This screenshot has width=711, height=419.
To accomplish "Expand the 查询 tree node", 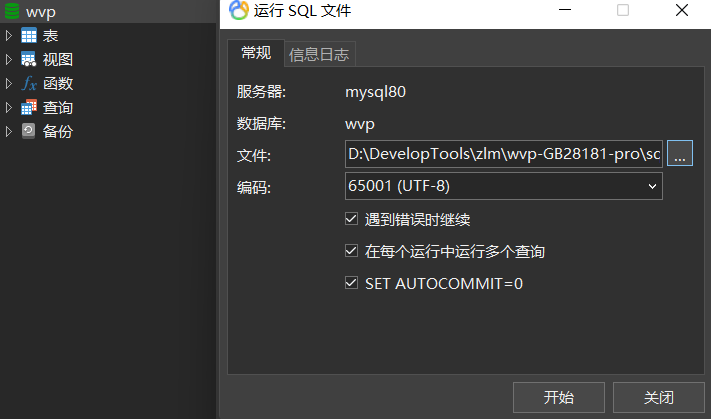I will 9,107.
